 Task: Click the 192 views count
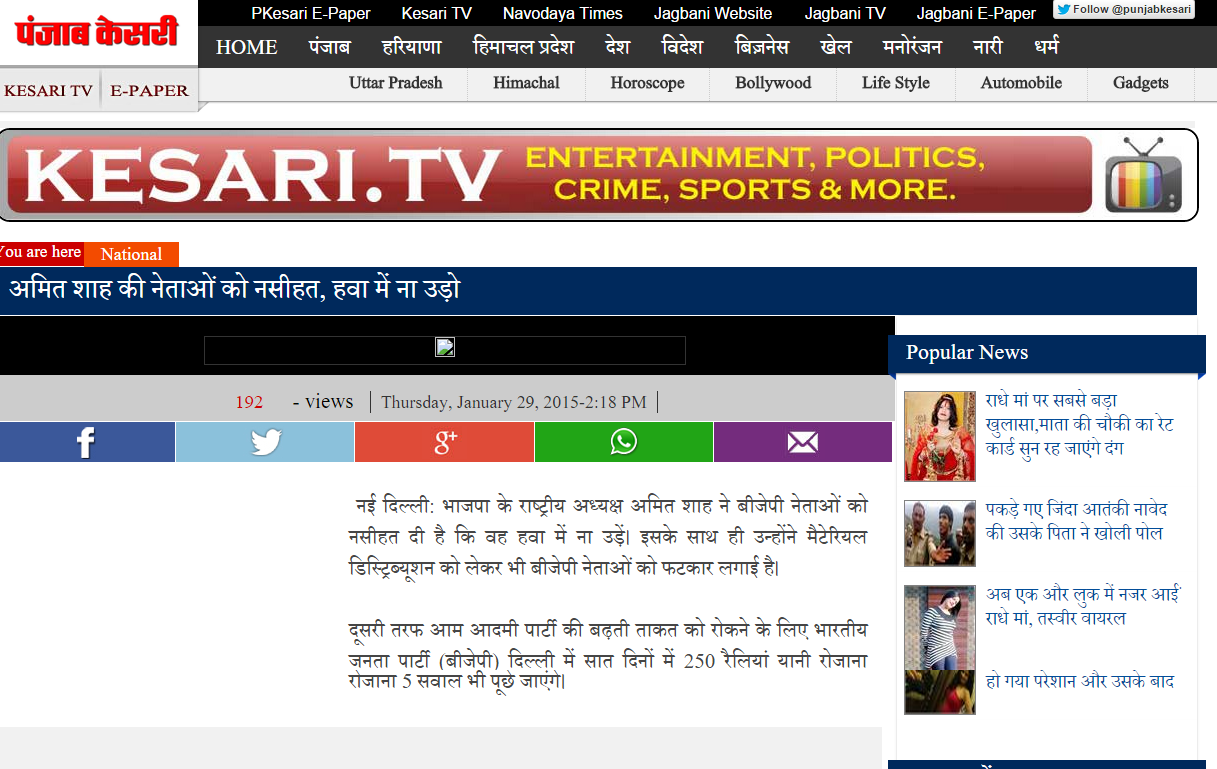(249, 402)
